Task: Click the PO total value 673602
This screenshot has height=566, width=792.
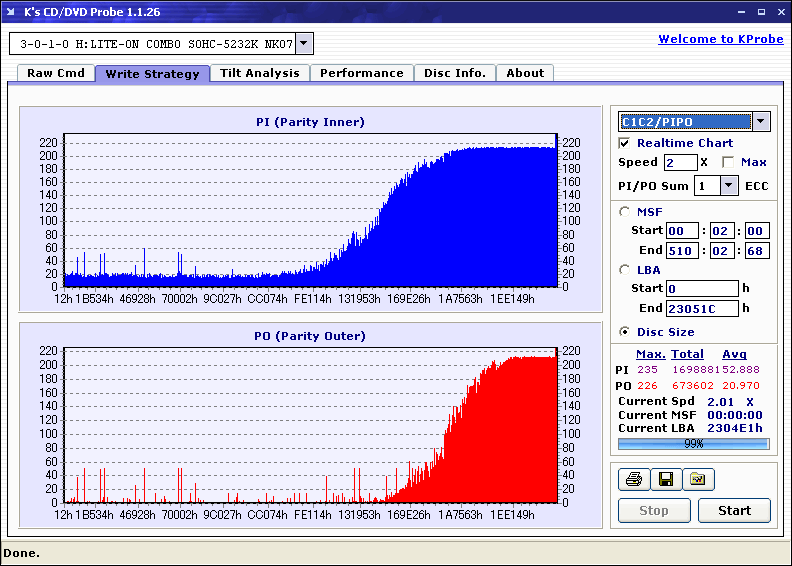Action: pyautogui.click(x=692, y=386)
